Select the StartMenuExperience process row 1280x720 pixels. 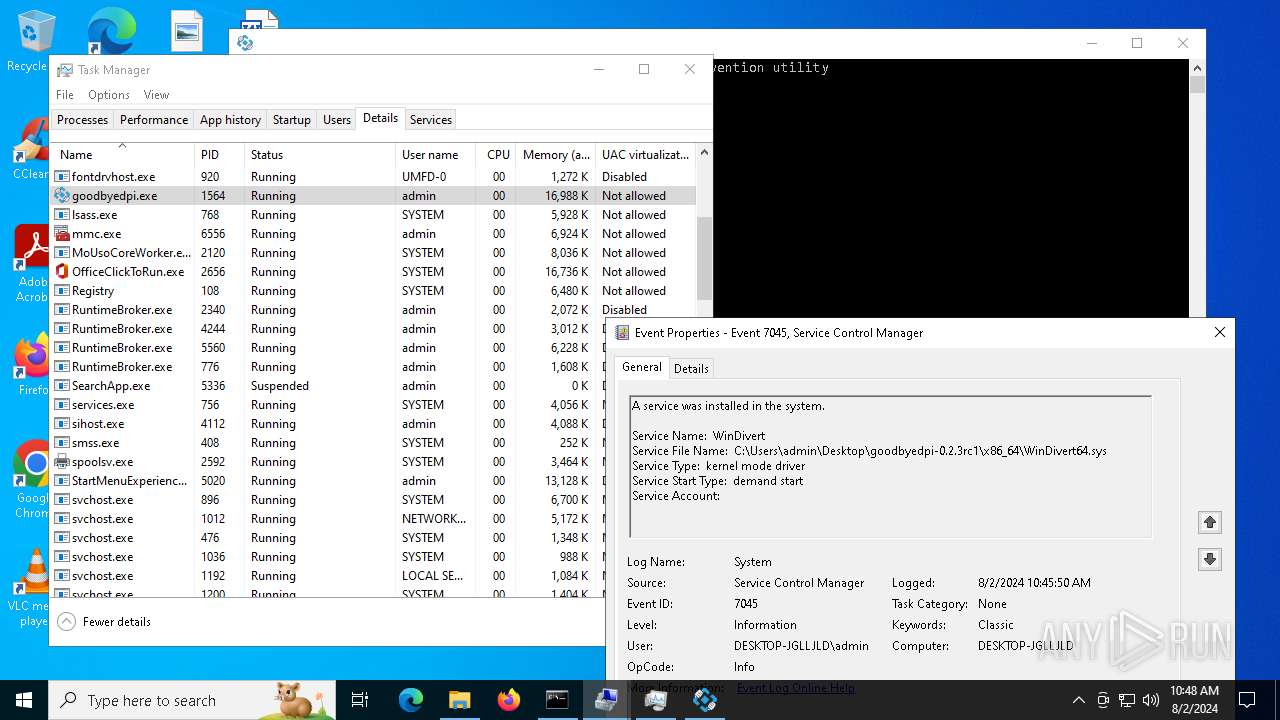tap(328, 481)
